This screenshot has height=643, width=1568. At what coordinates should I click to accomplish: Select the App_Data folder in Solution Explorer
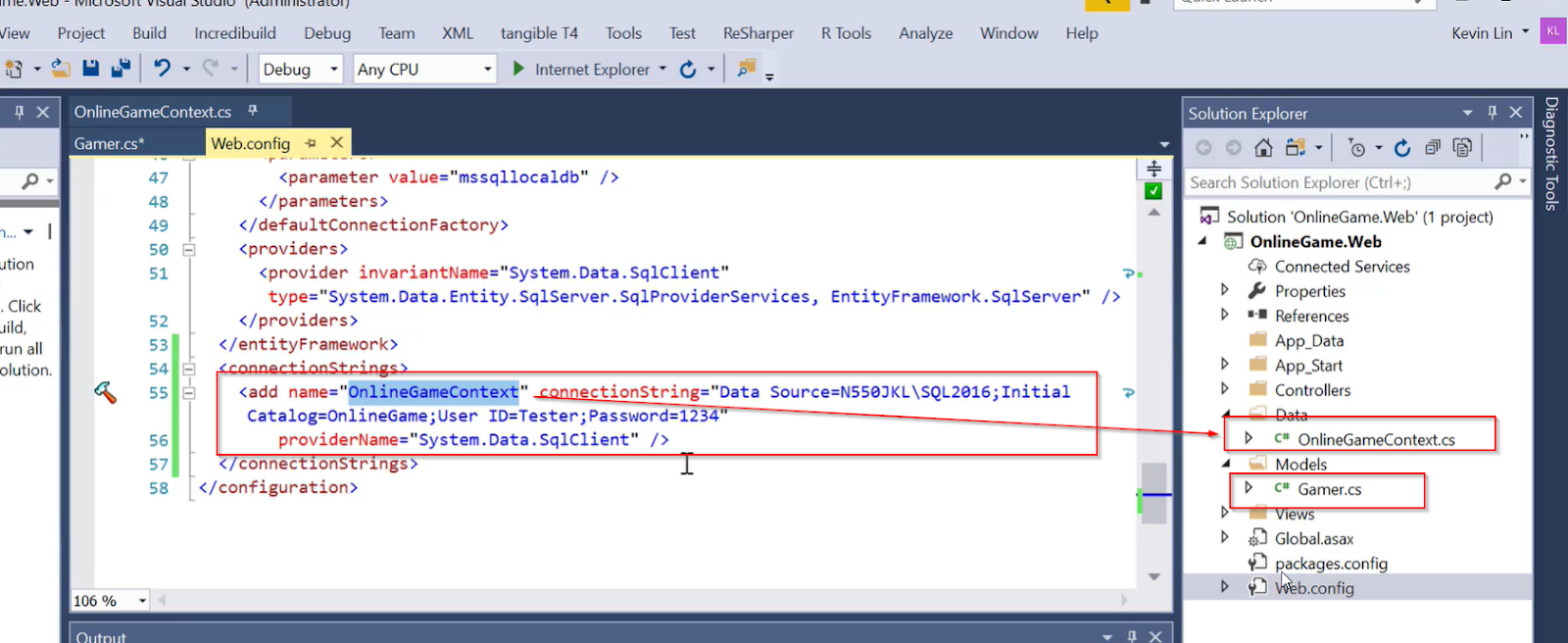tap(1308, 340)
